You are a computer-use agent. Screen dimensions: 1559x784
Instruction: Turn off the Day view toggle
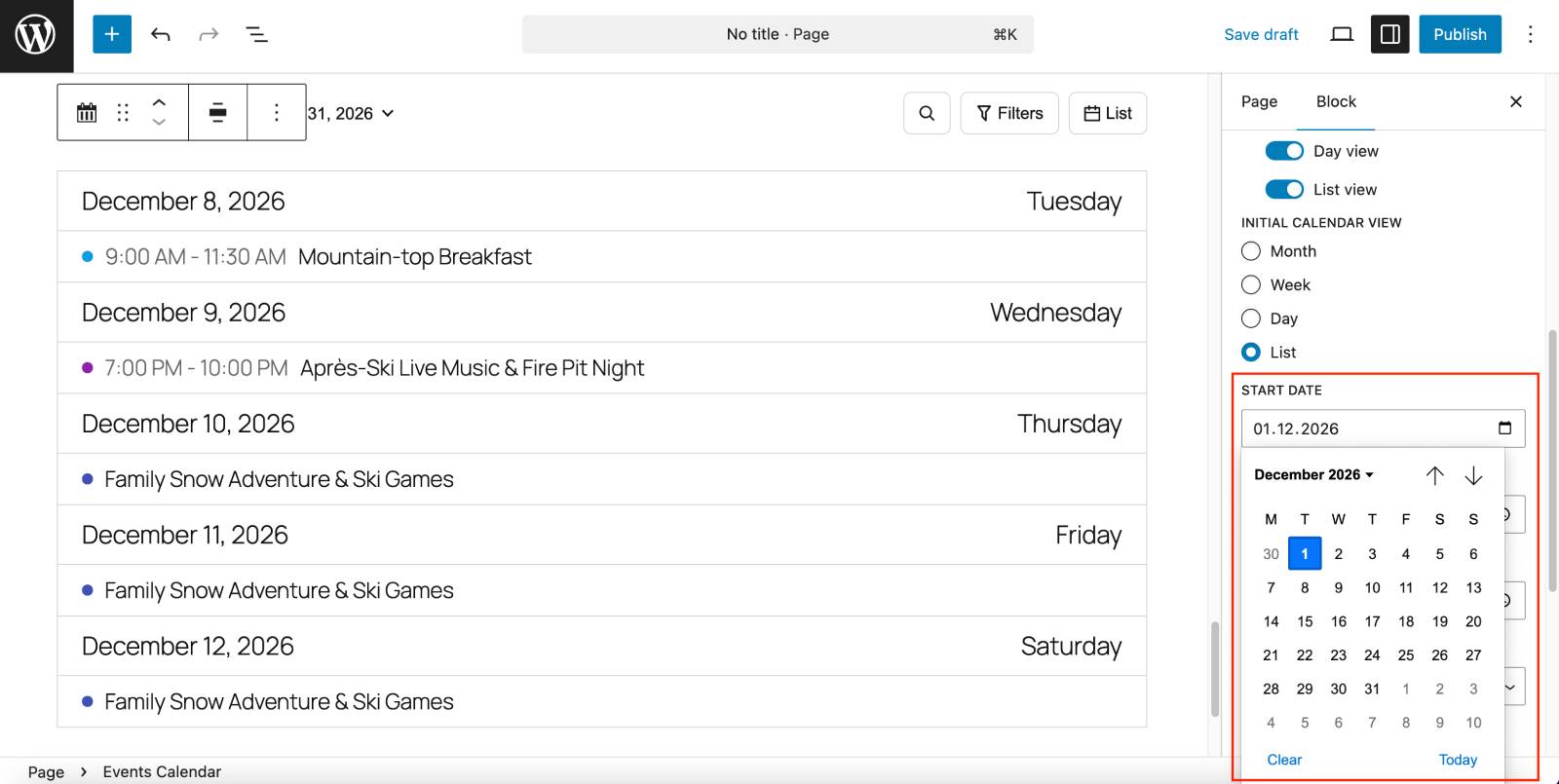[x=1283, y=151]
